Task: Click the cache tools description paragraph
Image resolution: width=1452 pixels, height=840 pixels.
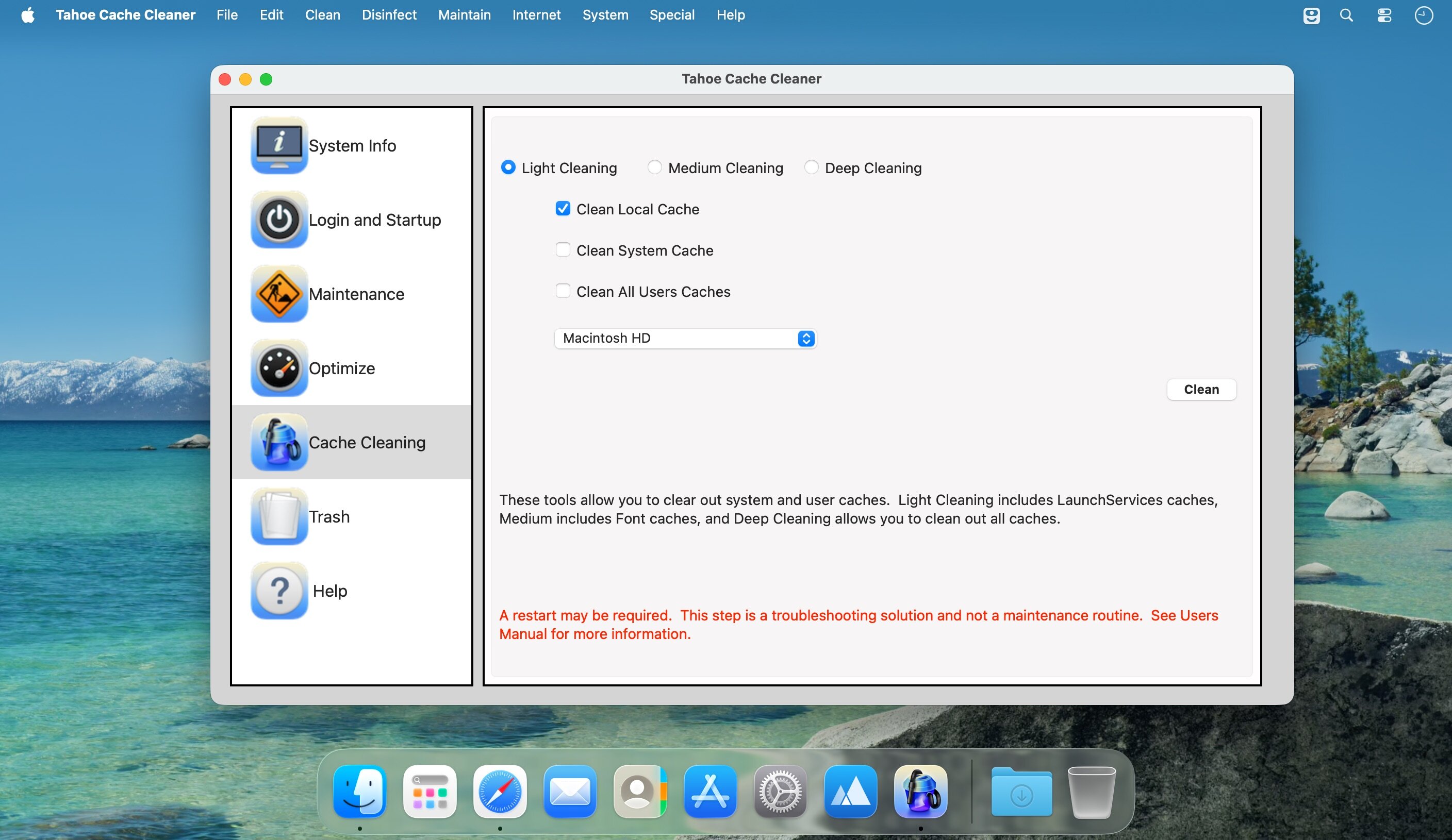Action: coord(859,509)
